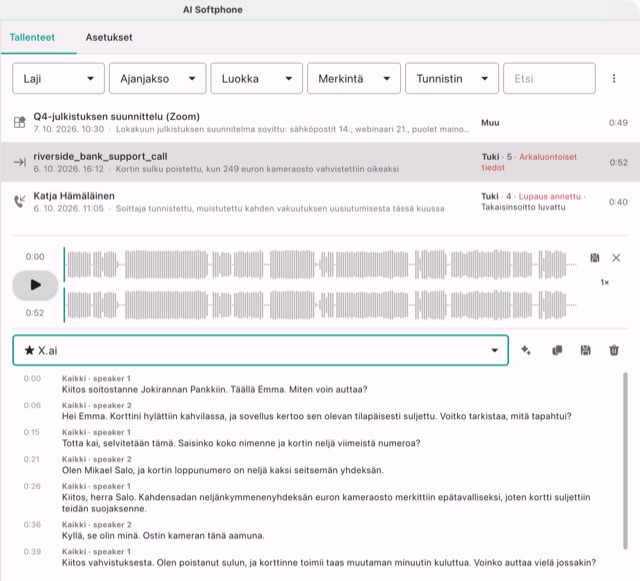Viewport: 640px width, 581px height.
Task: Open the Asetukset tab
Action: click(109, 37)
